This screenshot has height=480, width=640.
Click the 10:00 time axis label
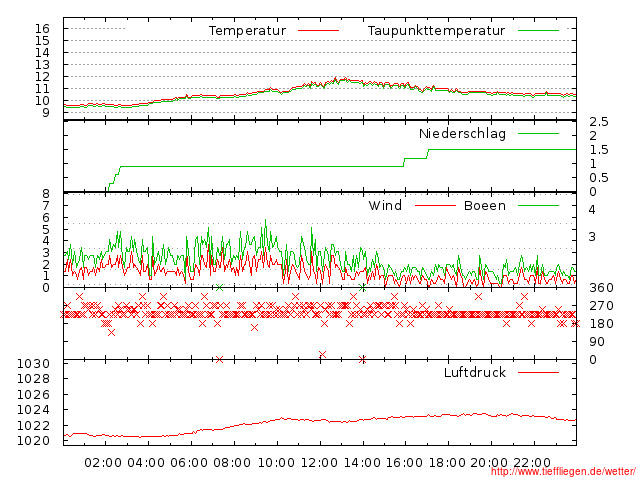276,463
